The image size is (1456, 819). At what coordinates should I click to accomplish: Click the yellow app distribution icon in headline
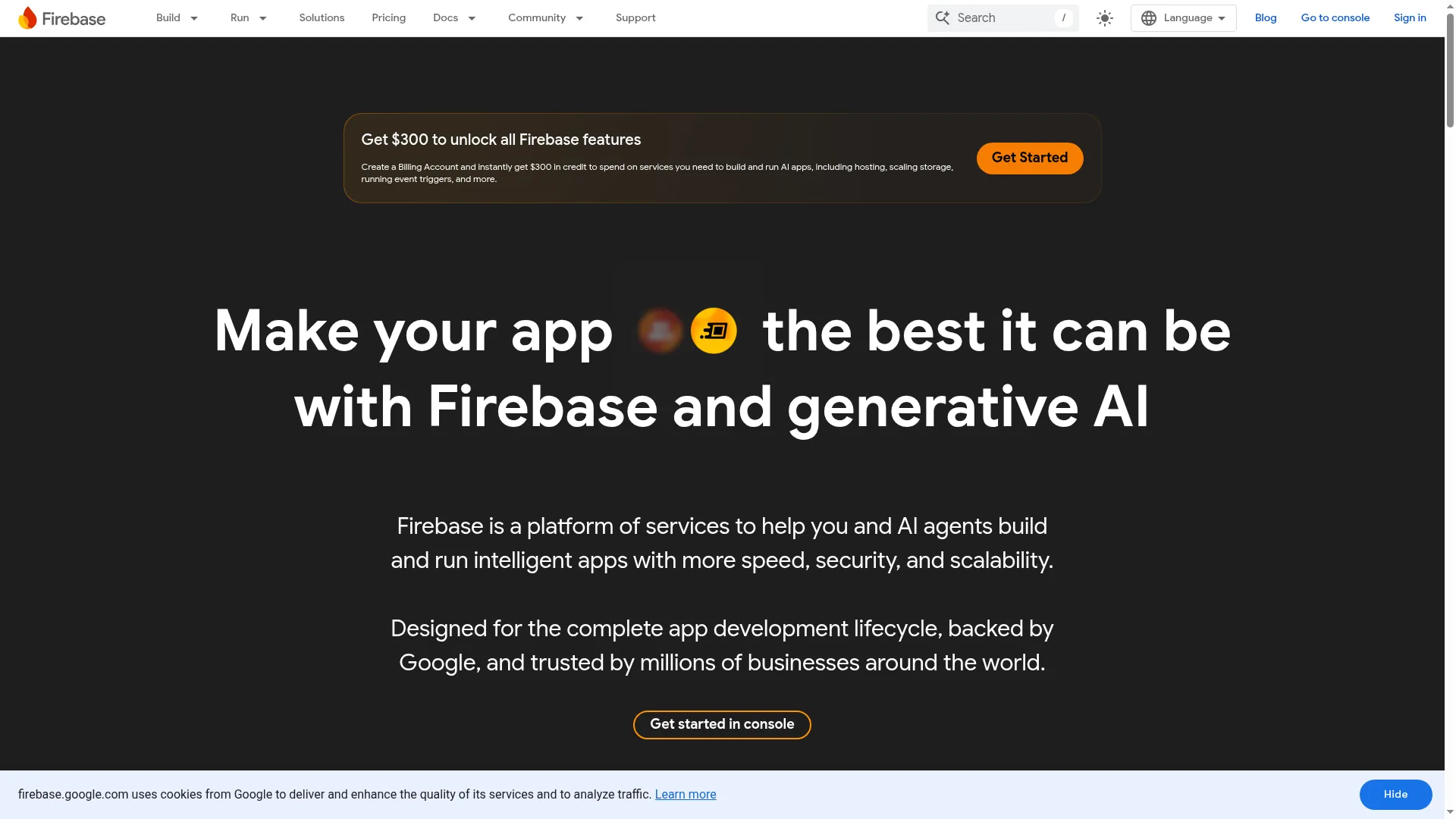click(x=714, y=331)
